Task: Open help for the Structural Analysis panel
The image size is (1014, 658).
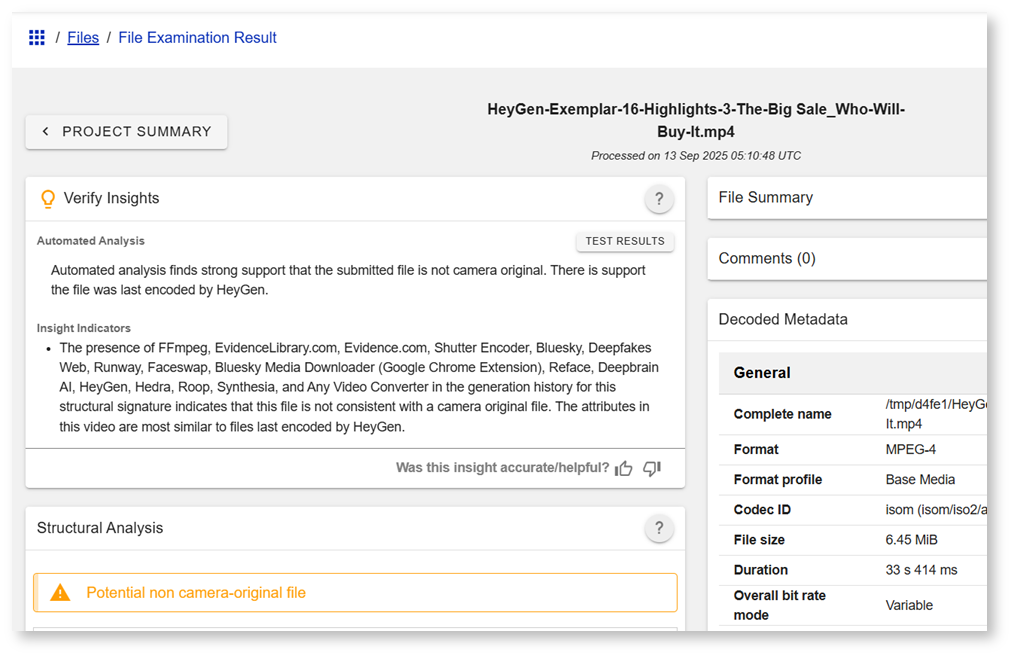Action: [659, 528]
